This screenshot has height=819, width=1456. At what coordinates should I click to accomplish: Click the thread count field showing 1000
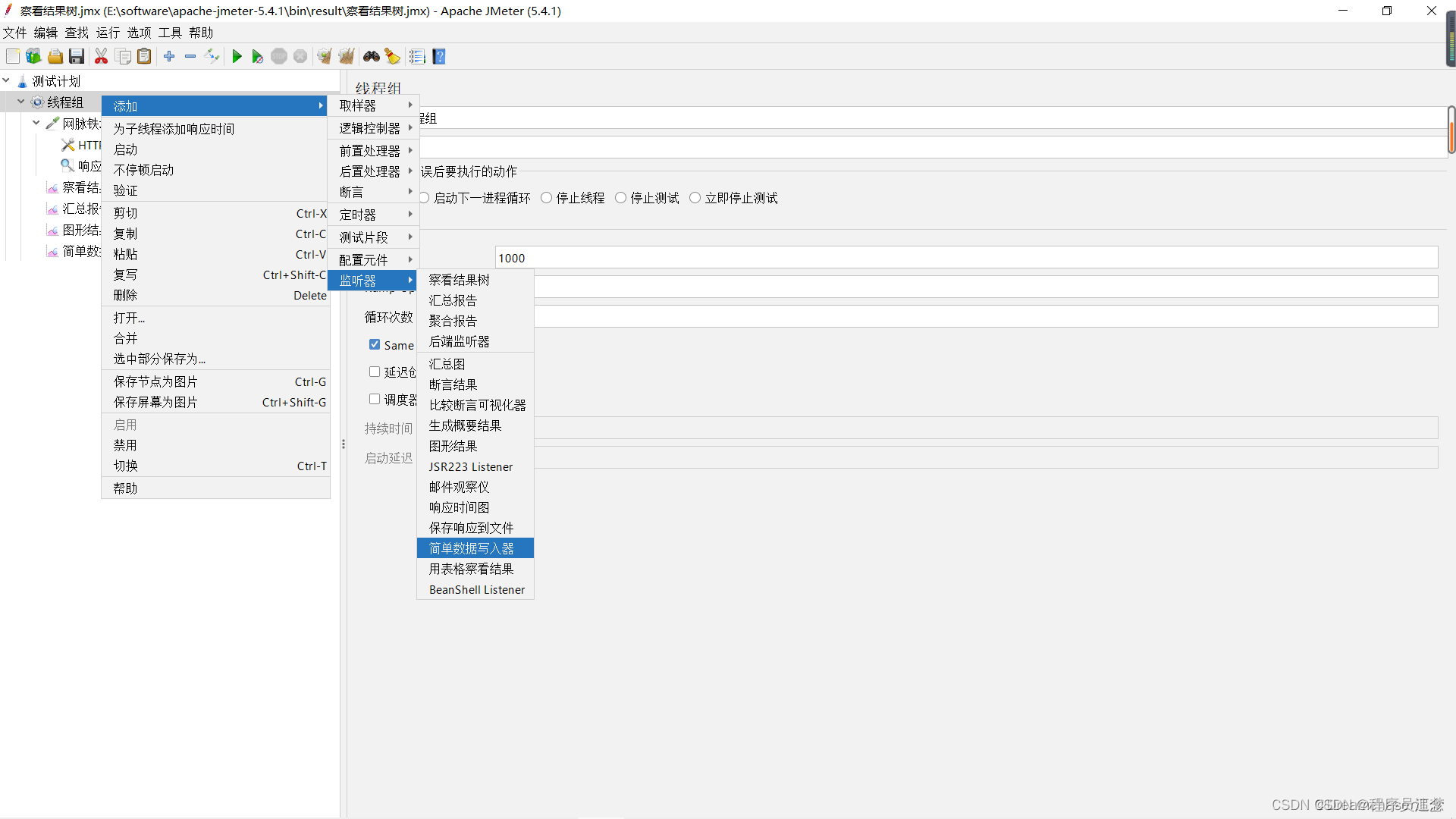[965, 258]
